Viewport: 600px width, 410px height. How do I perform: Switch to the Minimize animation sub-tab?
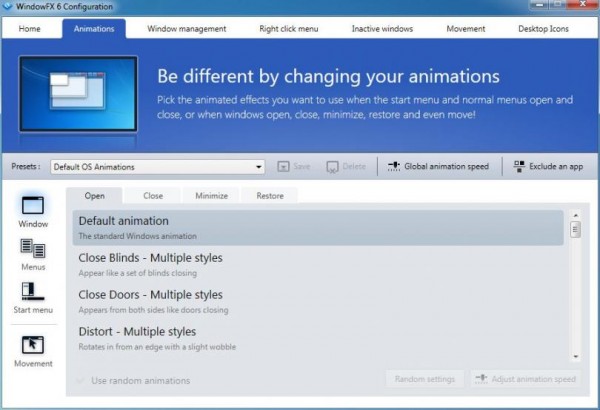pos(212,196)
